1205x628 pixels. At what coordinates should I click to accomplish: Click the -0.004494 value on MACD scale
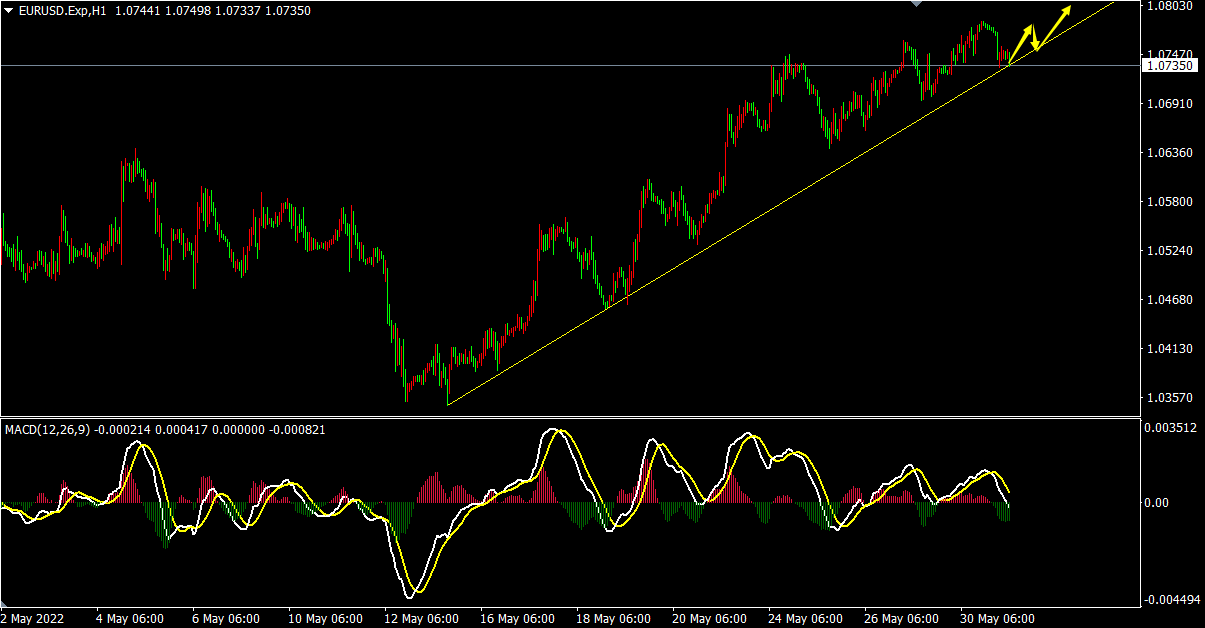tap(1172, 600)
